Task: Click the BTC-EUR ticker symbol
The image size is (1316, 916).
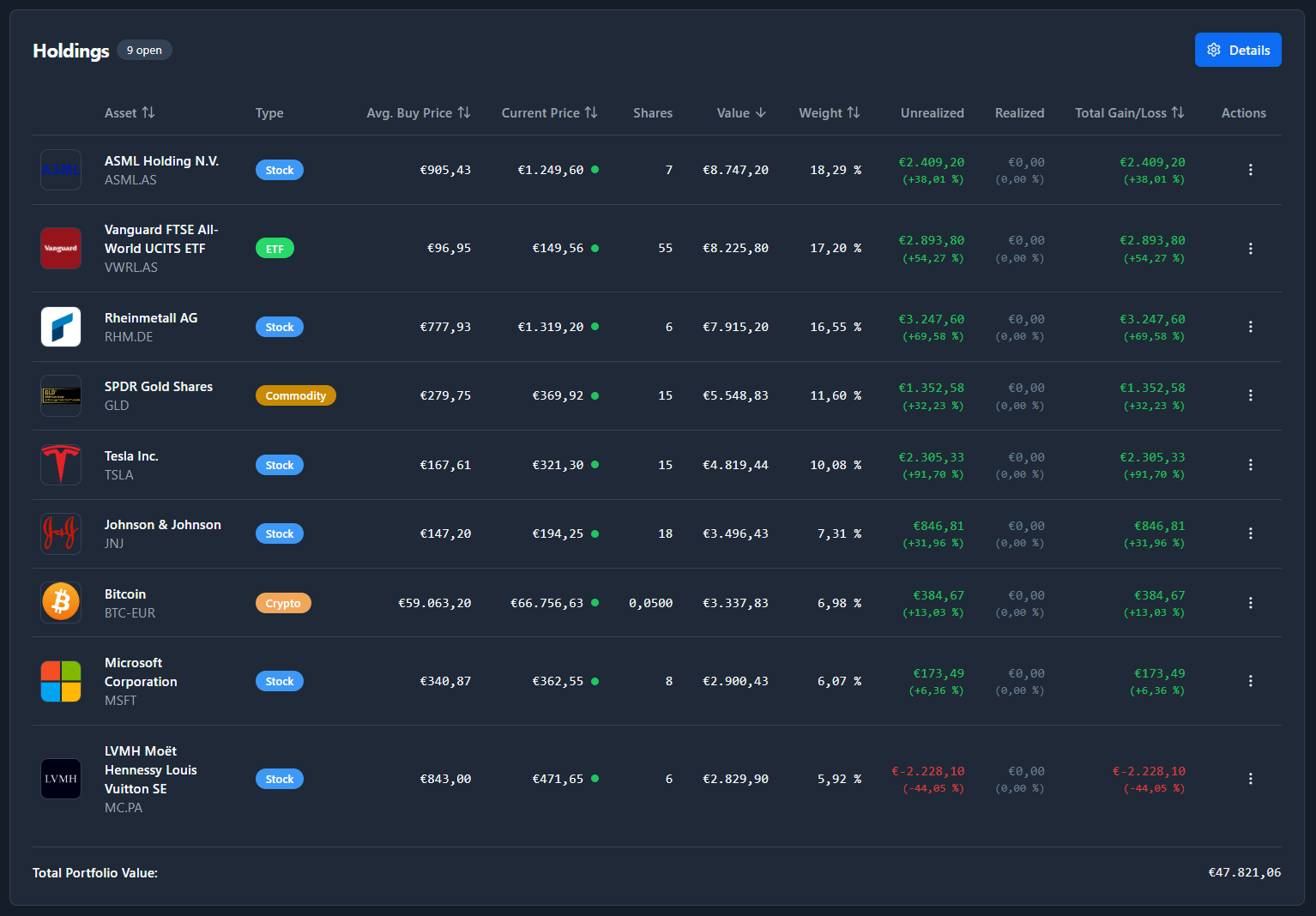Action: click(x=130, y=612)
